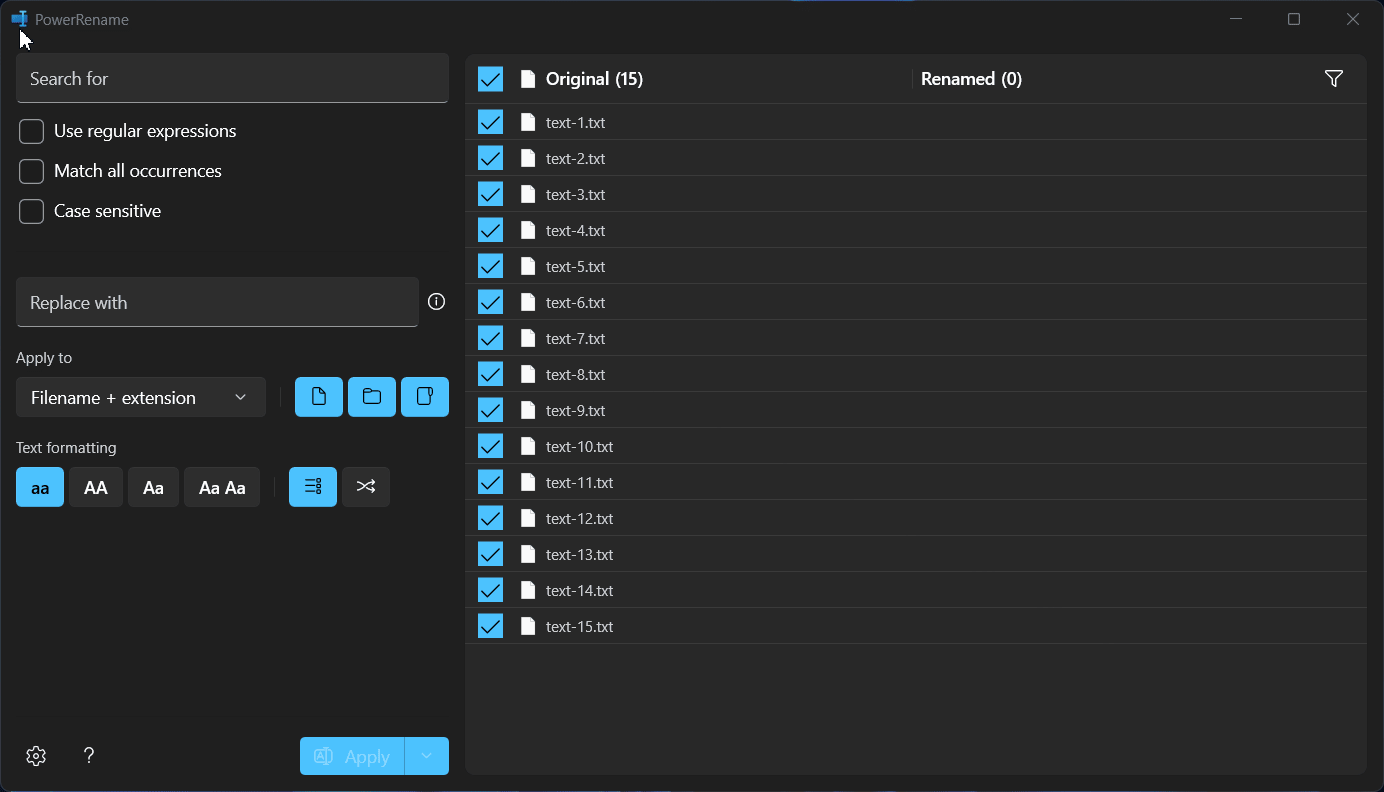
Task: Click the Renamed (0) column header
Action: point(971,79)
